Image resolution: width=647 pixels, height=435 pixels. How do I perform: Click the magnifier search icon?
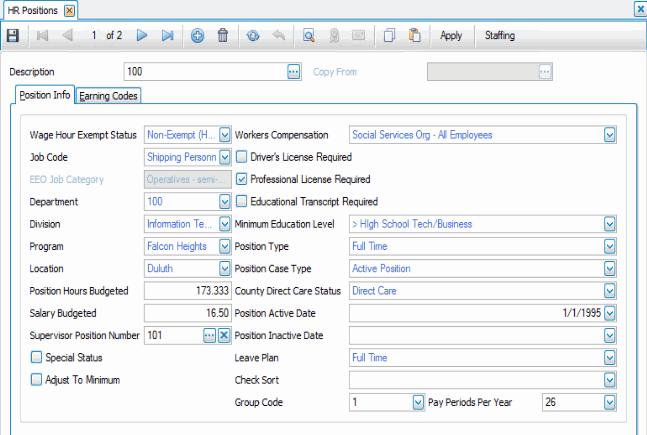coord(309,36)
